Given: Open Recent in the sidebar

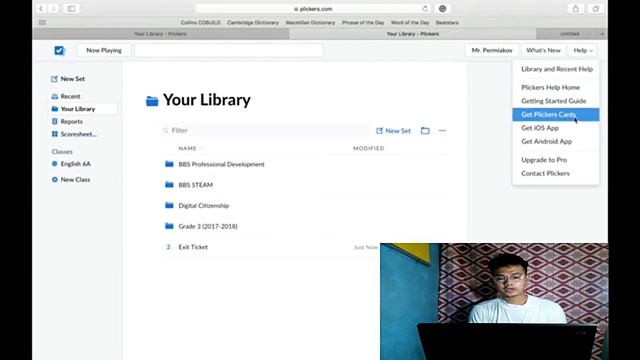Looking at the screenshot, I should pyautogui.click(x=66, y=96).
